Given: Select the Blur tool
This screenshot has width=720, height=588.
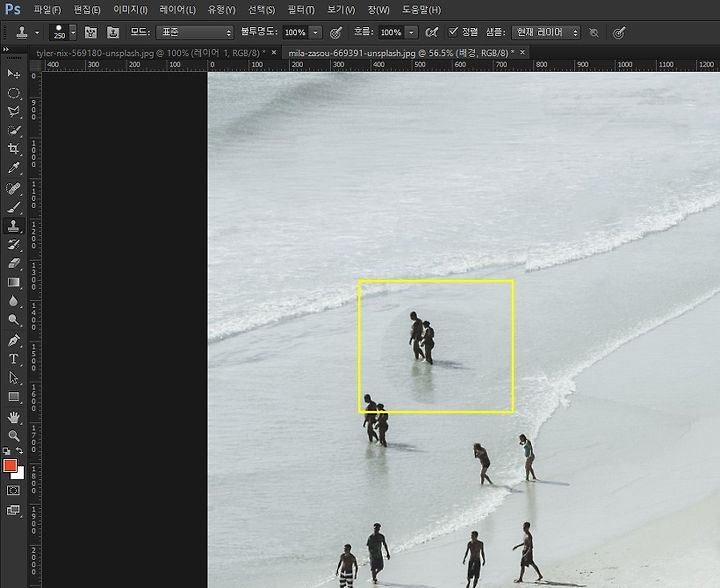Looking at the screenshot, I should point(14,301).
